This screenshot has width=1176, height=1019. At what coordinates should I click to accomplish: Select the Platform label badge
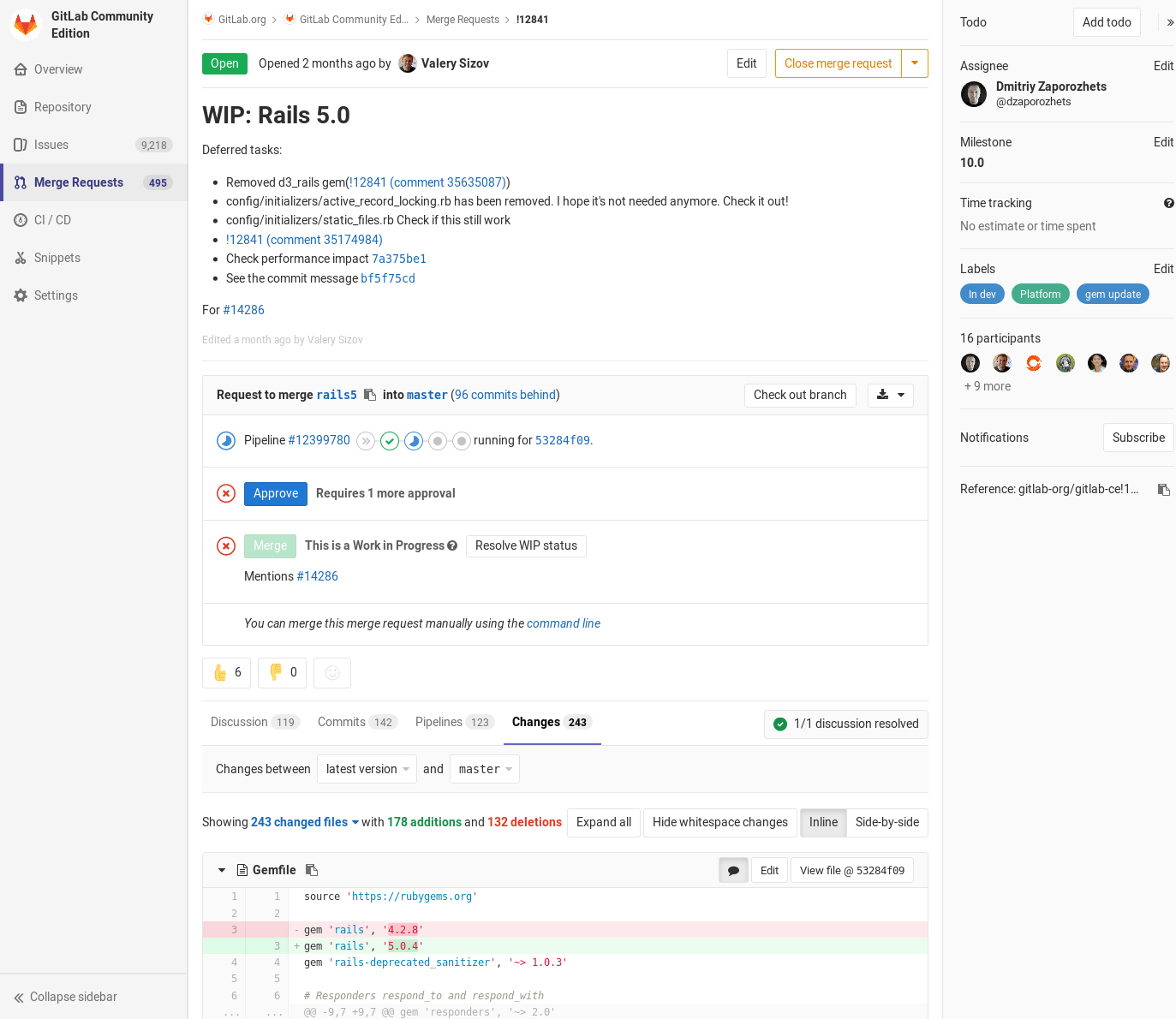click(x=1040, y=294)
